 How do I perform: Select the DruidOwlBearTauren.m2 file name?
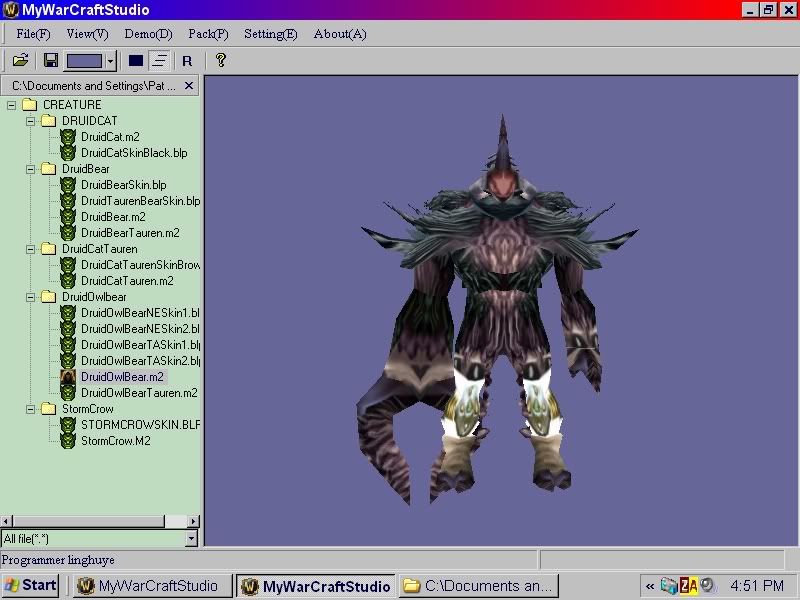coord(139,393)
